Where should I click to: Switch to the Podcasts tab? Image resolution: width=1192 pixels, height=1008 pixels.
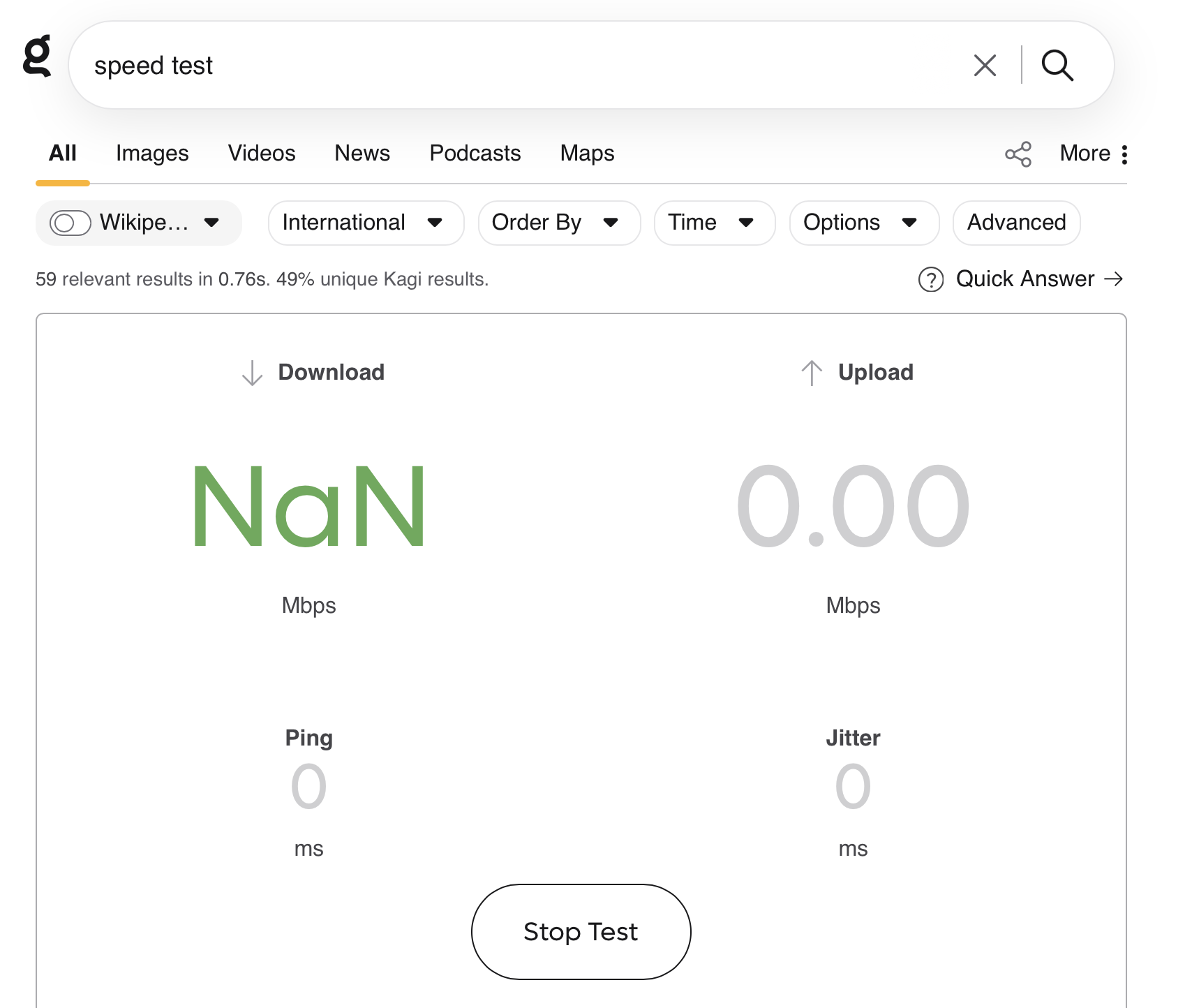(475, 153)
